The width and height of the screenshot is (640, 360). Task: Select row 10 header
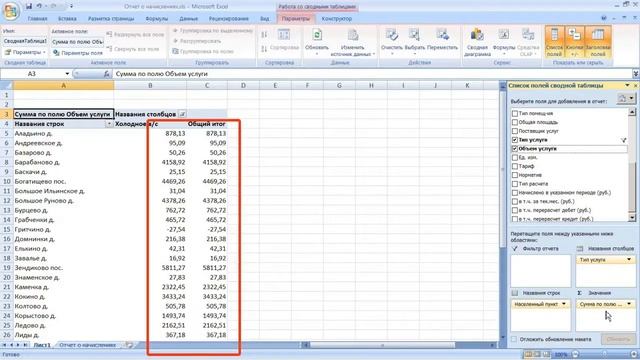[x=7, y=181]
